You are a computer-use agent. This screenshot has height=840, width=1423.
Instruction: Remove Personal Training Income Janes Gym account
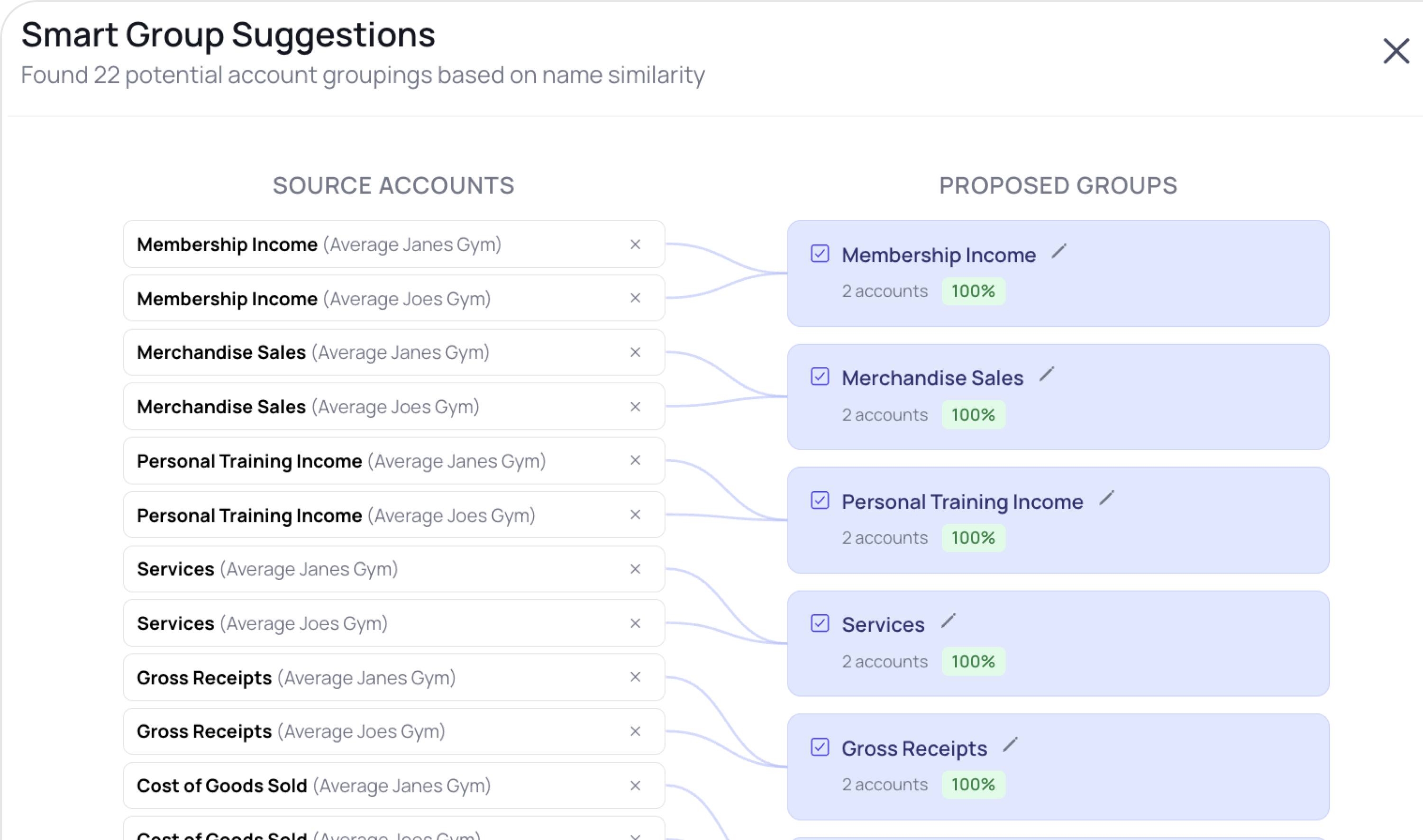click(x=635, y=460)
